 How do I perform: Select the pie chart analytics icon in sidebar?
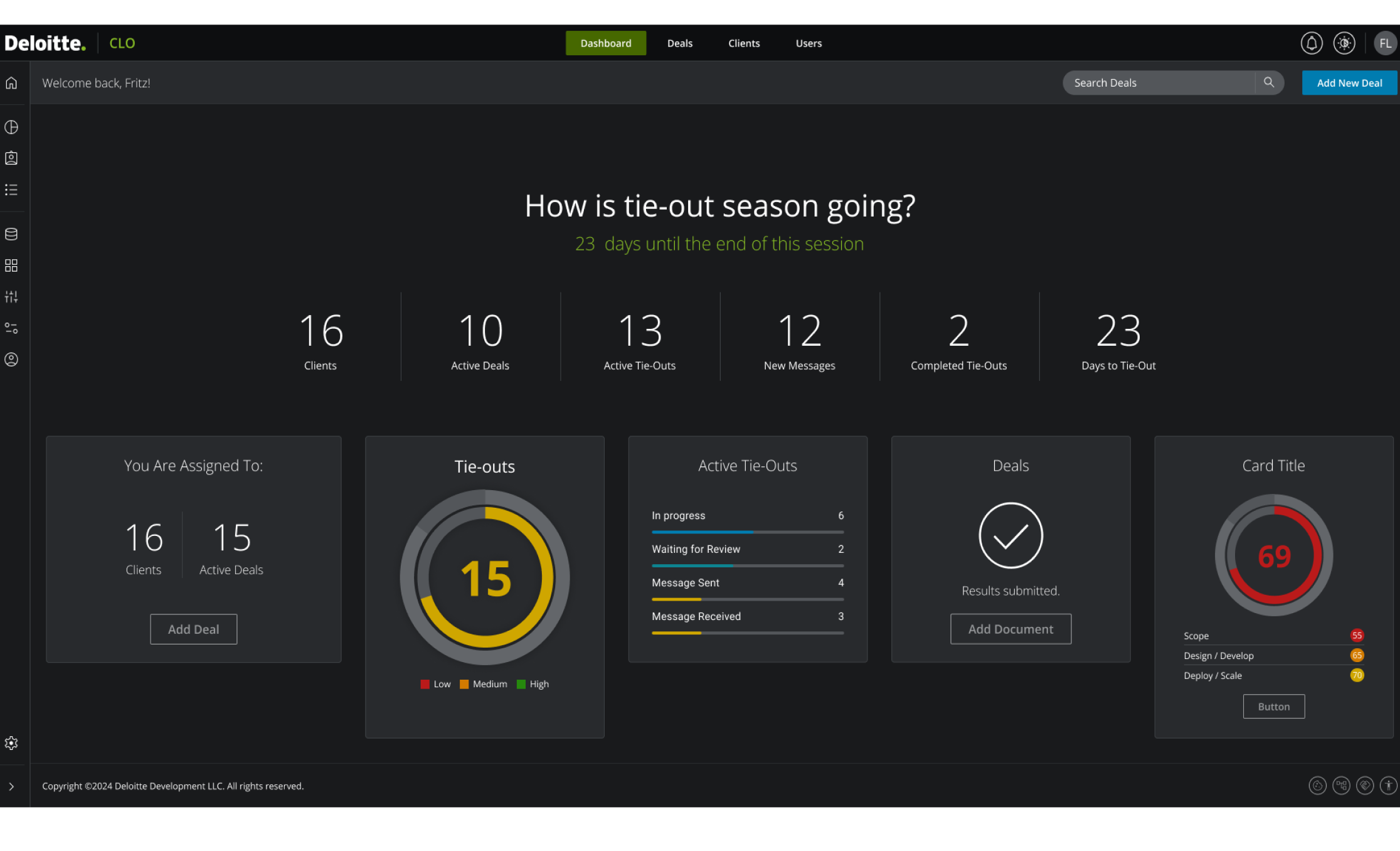coord(11,127)
